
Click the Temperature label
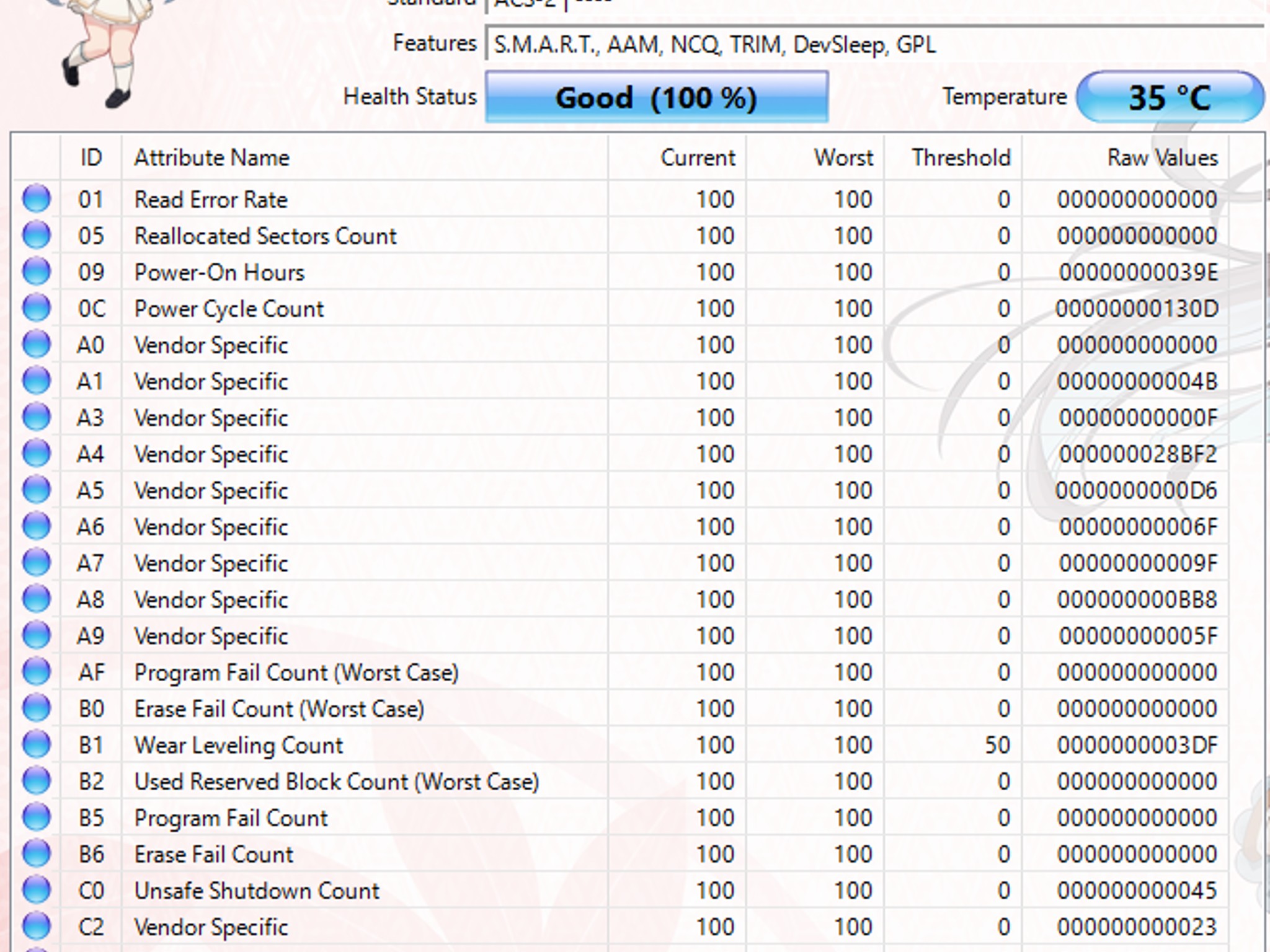[x=1005, y=97]
